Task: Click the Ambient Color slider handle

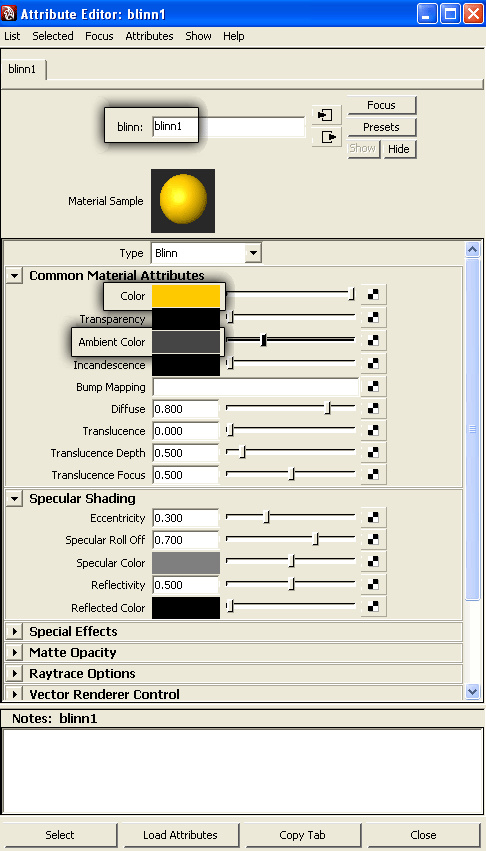Action: pyautogui.click(x=263, y=340)
